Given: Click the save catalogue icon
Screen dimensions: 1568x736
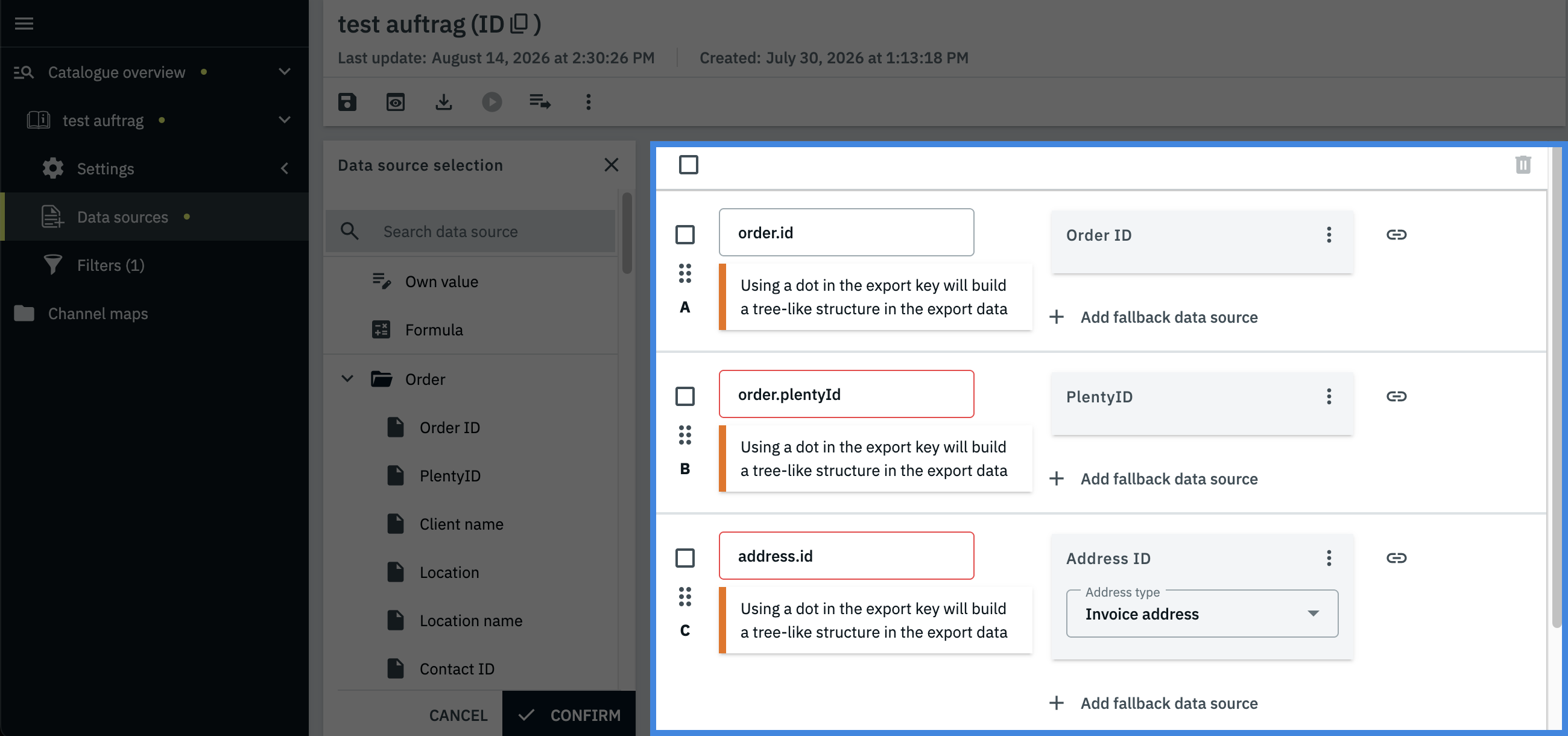Looking at the screenshot, I should coord(347,102).
